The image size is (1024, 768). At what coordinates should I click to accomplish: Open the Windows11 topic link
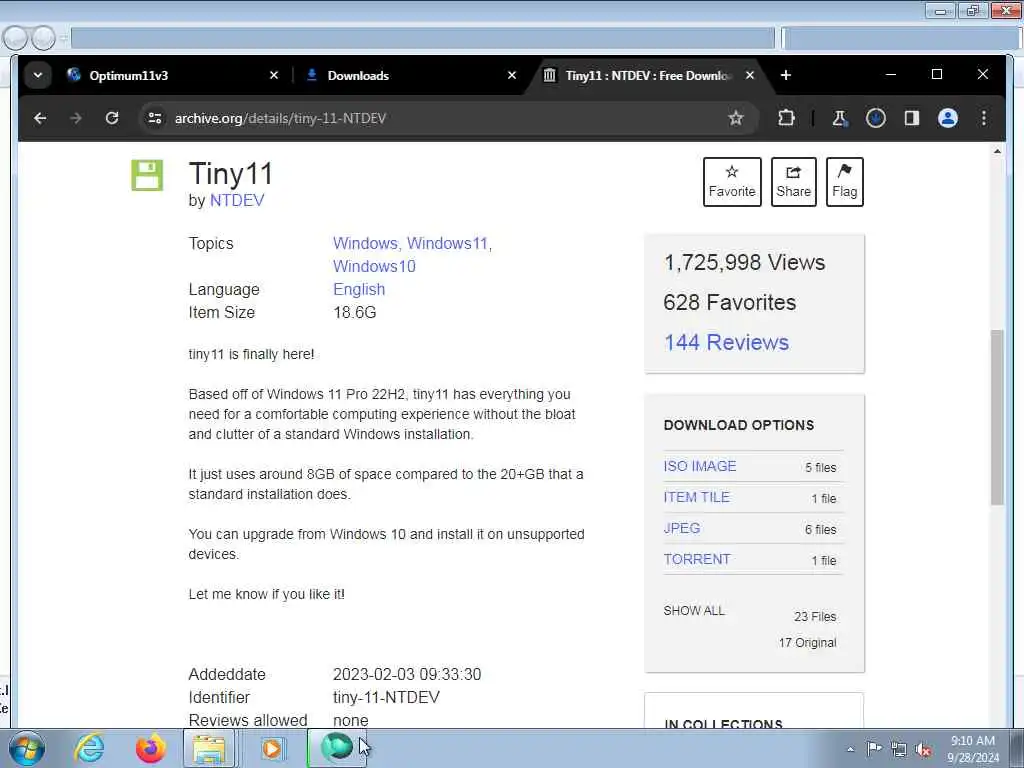pos(447,244)
